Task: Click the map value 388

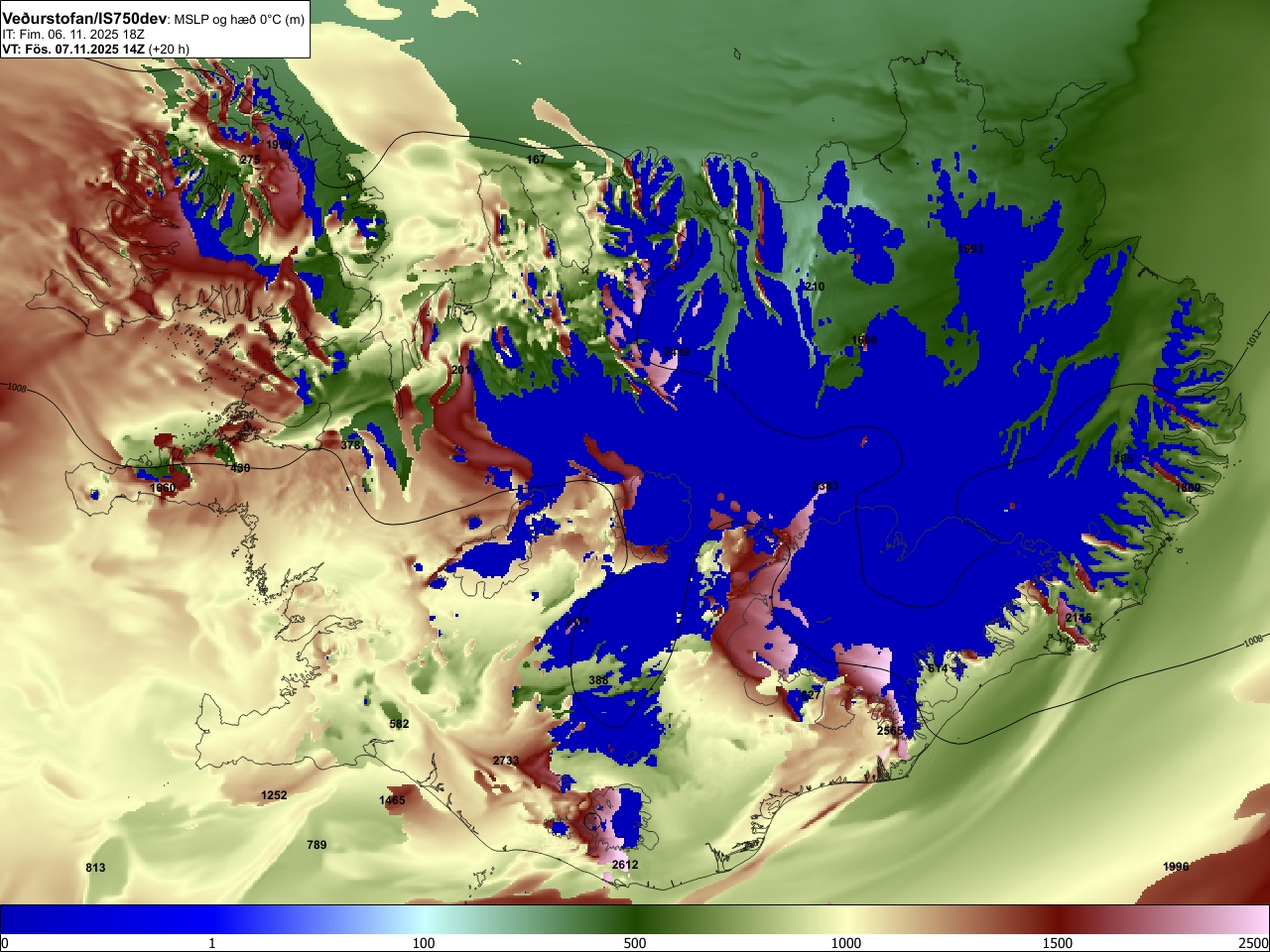Action: (x=598, y=680)
